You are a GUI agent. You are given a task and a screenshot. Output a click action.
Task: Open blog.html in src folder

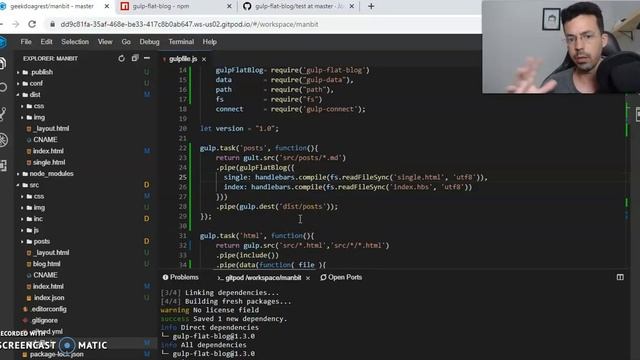click(46, 264)
